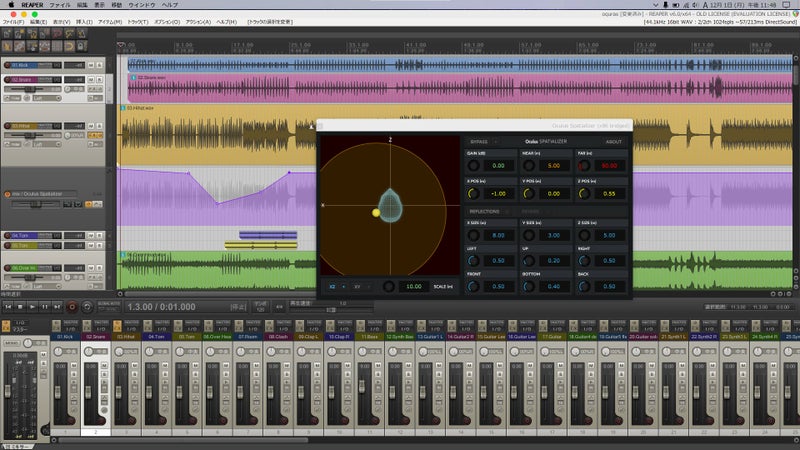Click the X POS value field showing -1.00

click(498, 194)
